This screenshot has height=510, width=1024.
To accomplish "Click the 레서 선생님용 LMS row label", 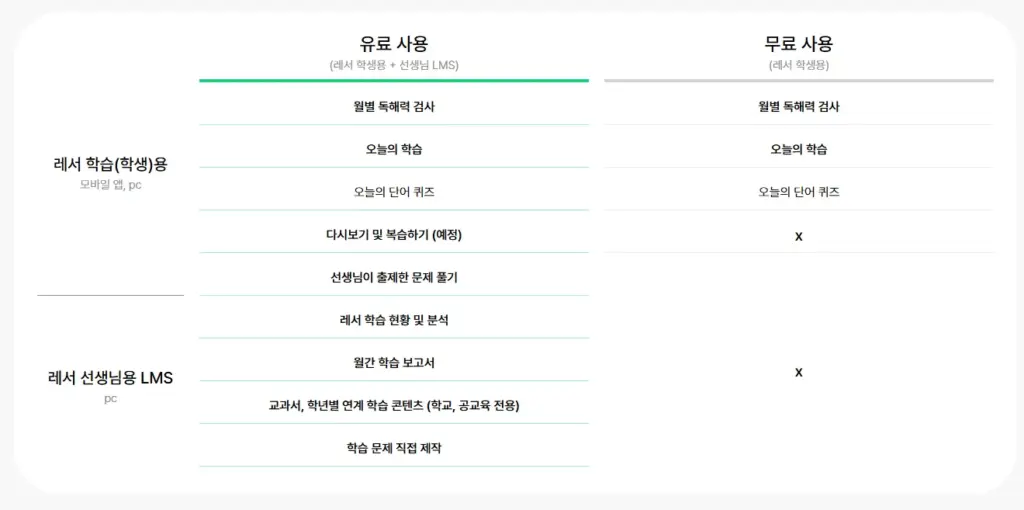I will [110, 378].
